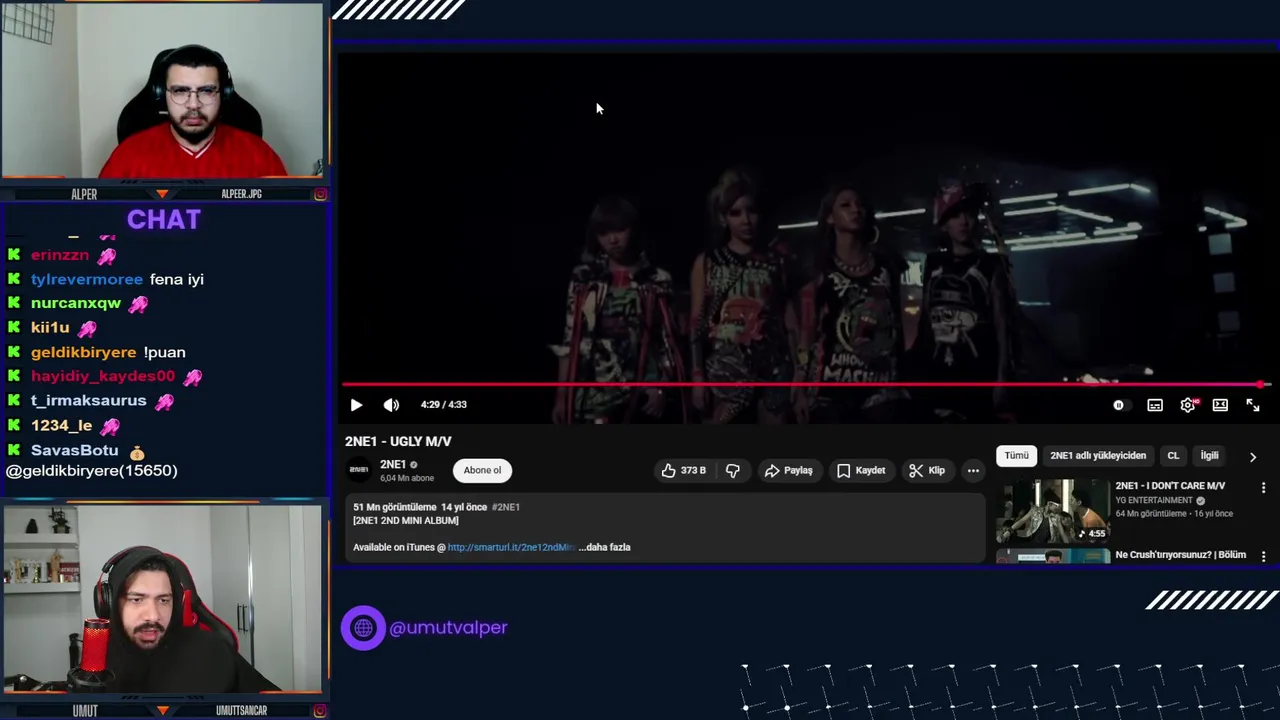
Task: Click the red video progress bar
Action: pos(805,384)
